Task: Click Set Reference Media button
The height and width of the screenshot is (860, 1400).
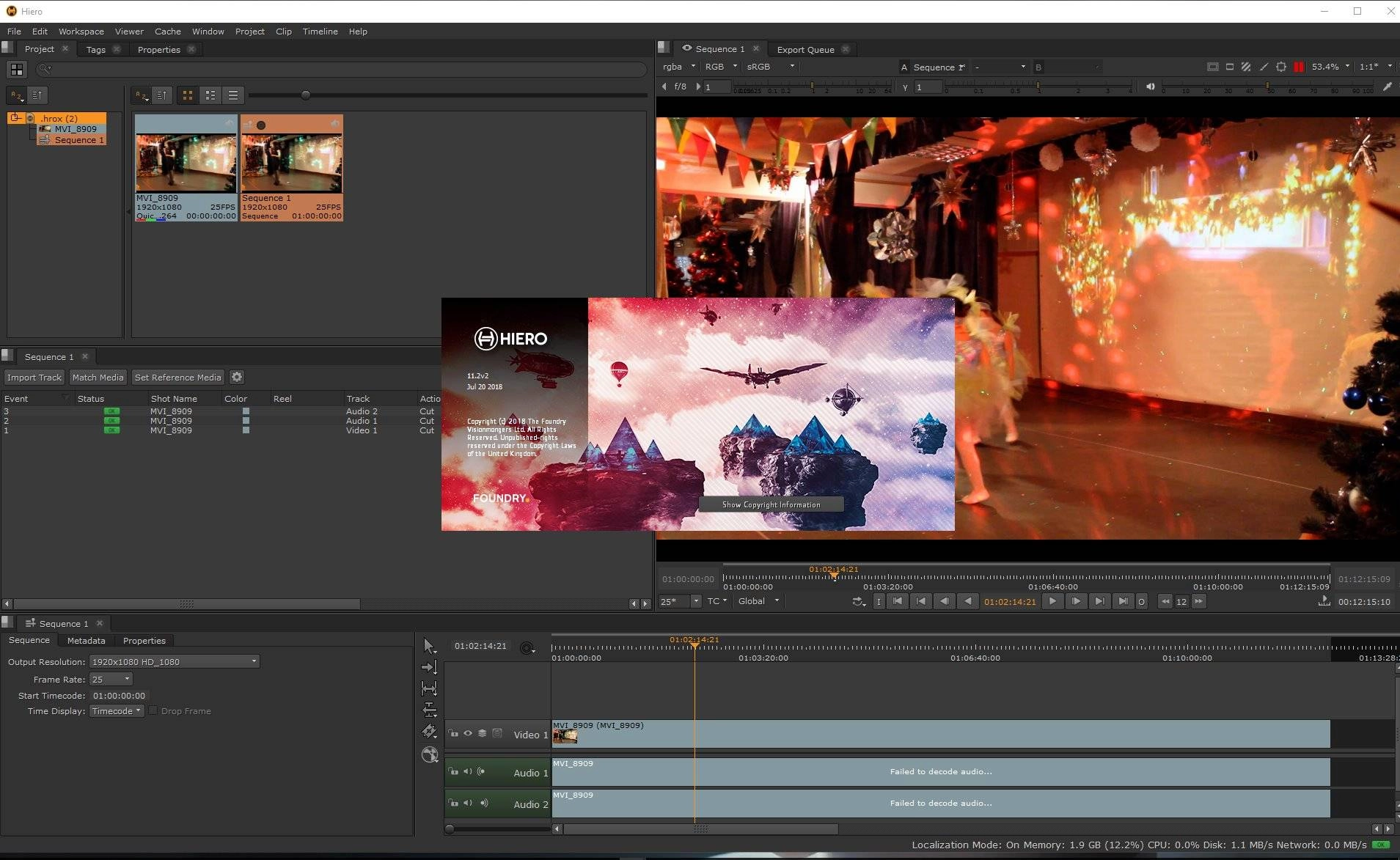Action: click(x=178, y=377)
